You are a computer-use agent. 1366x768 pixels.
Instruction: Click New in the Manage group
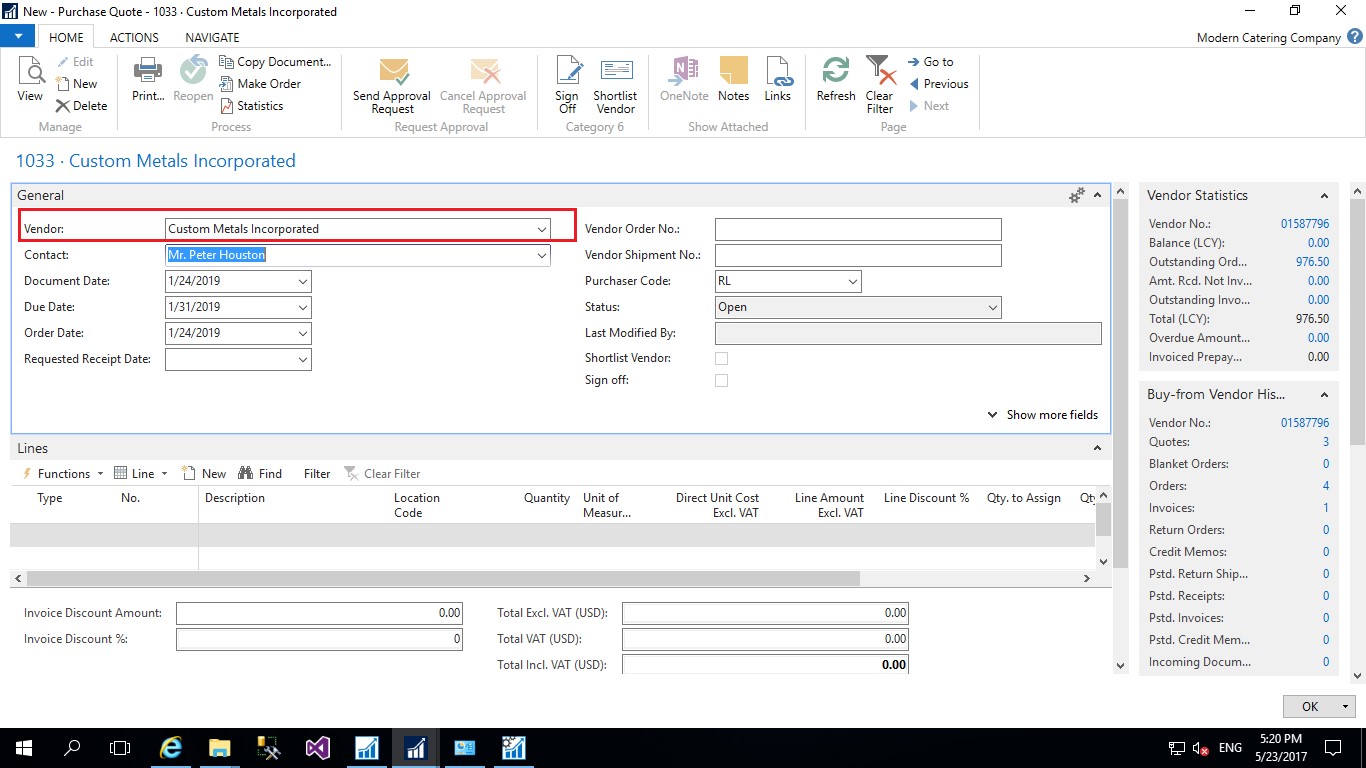coord(77,84)
